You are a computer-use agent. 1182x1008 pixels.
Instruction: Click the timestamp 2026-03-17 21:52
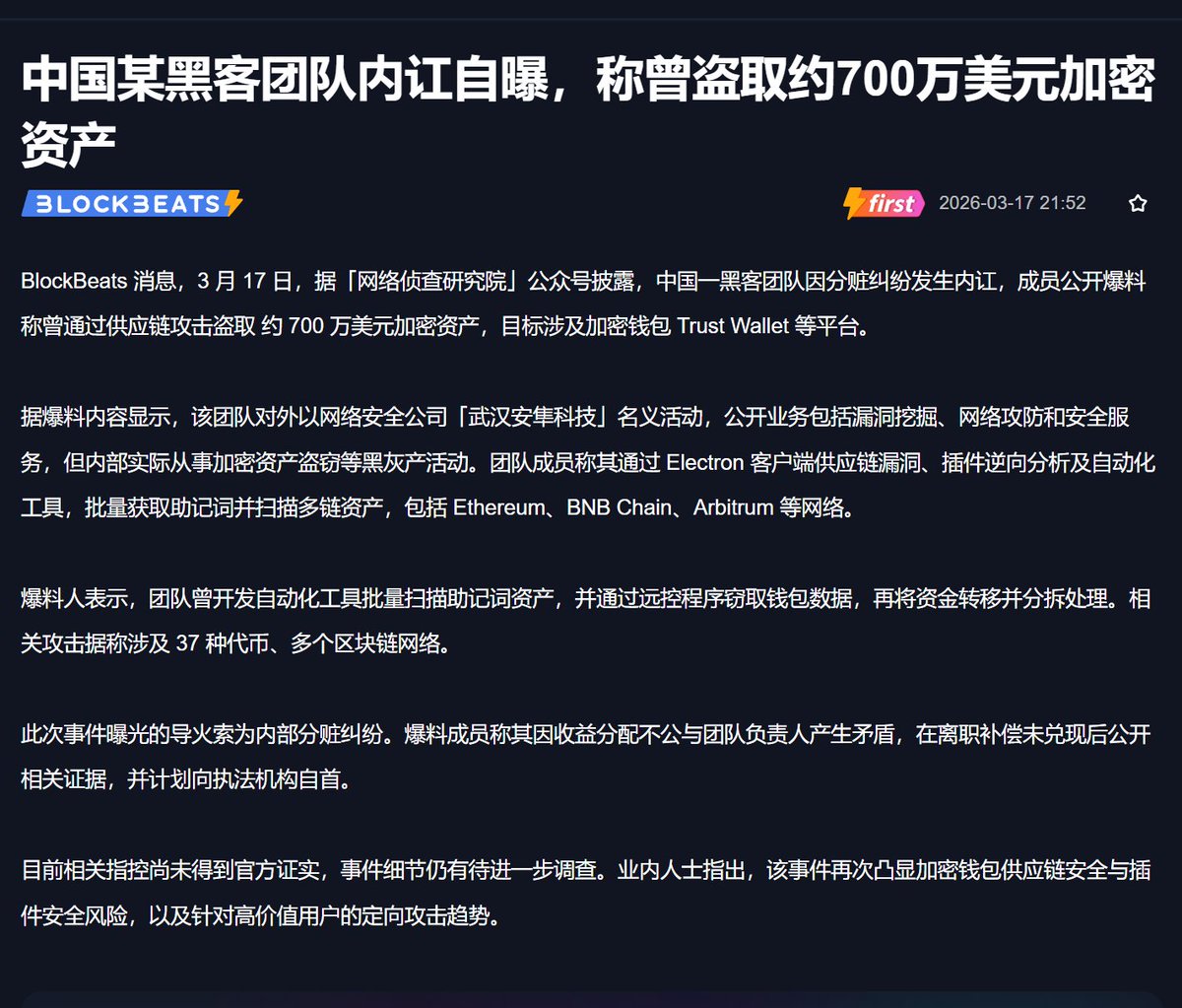[x=1013, y=204]
